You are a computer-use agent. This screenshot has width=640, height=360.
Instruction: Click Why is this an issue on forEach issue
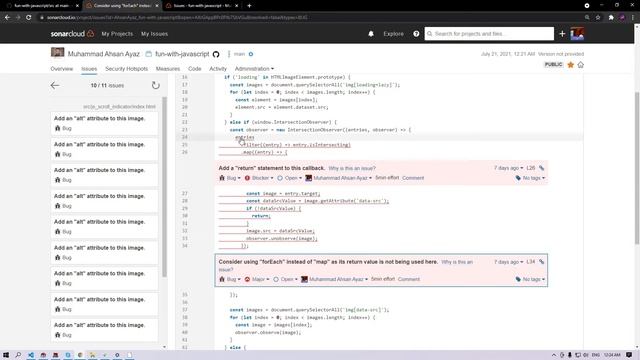coord(457,262)
